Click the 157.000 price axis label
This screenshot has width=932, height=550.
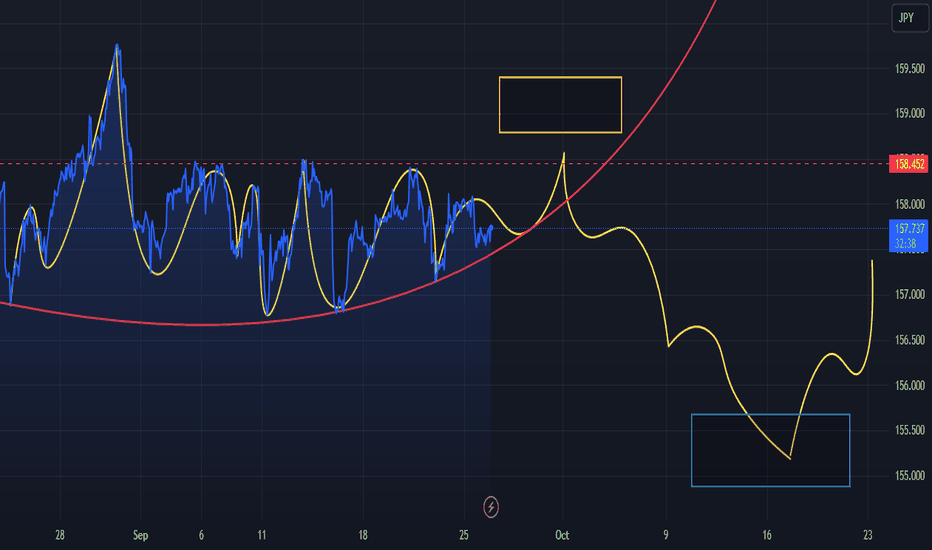pyautogui.click(x=909, y=295)
